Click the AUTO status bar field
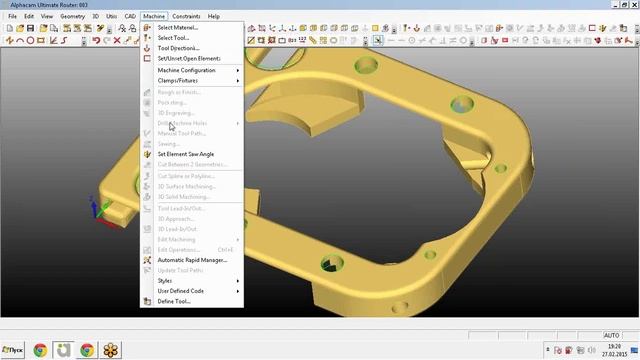The width and height of the screenshot is (640, 360). pos(611,335)
